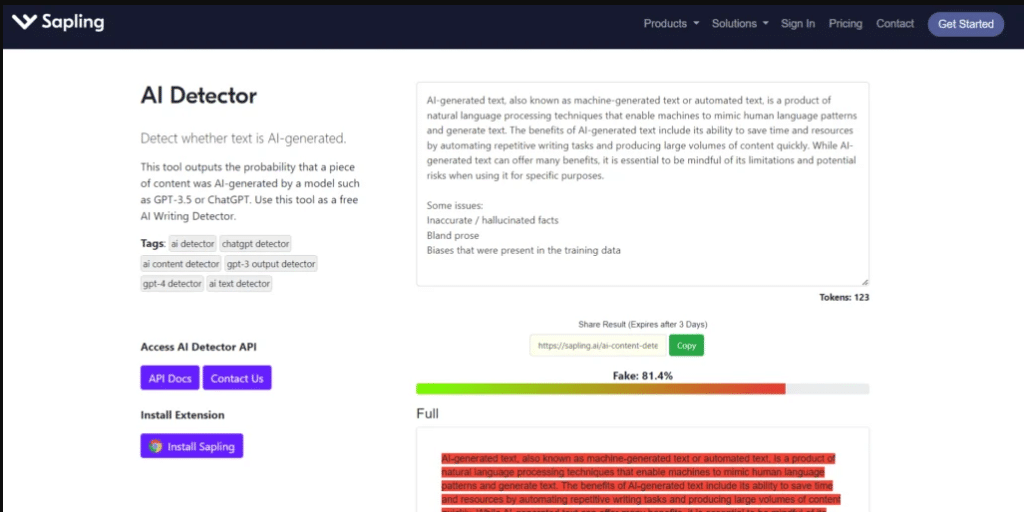
Task: Click the 'Install Extension' heading
Action: (x=182, y=415)
